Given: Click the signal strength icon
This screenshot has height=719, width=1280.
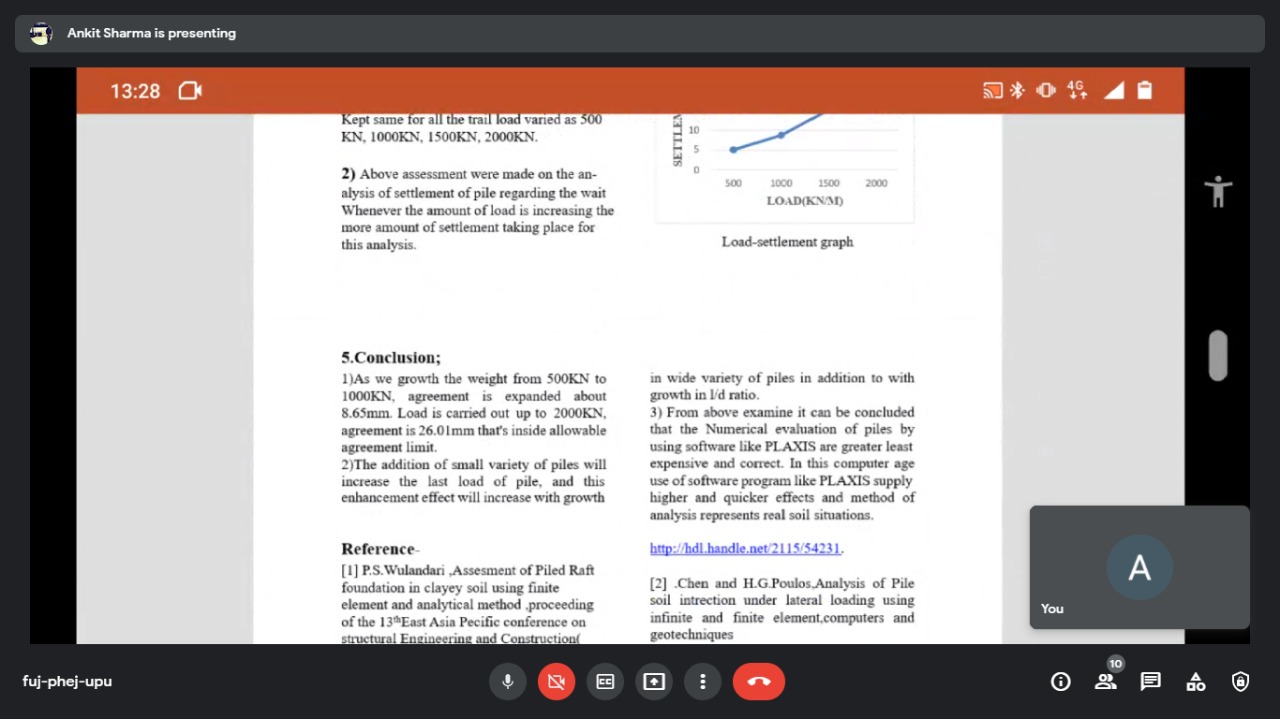Looking at the screenshot, I should tap(1114, 91).
